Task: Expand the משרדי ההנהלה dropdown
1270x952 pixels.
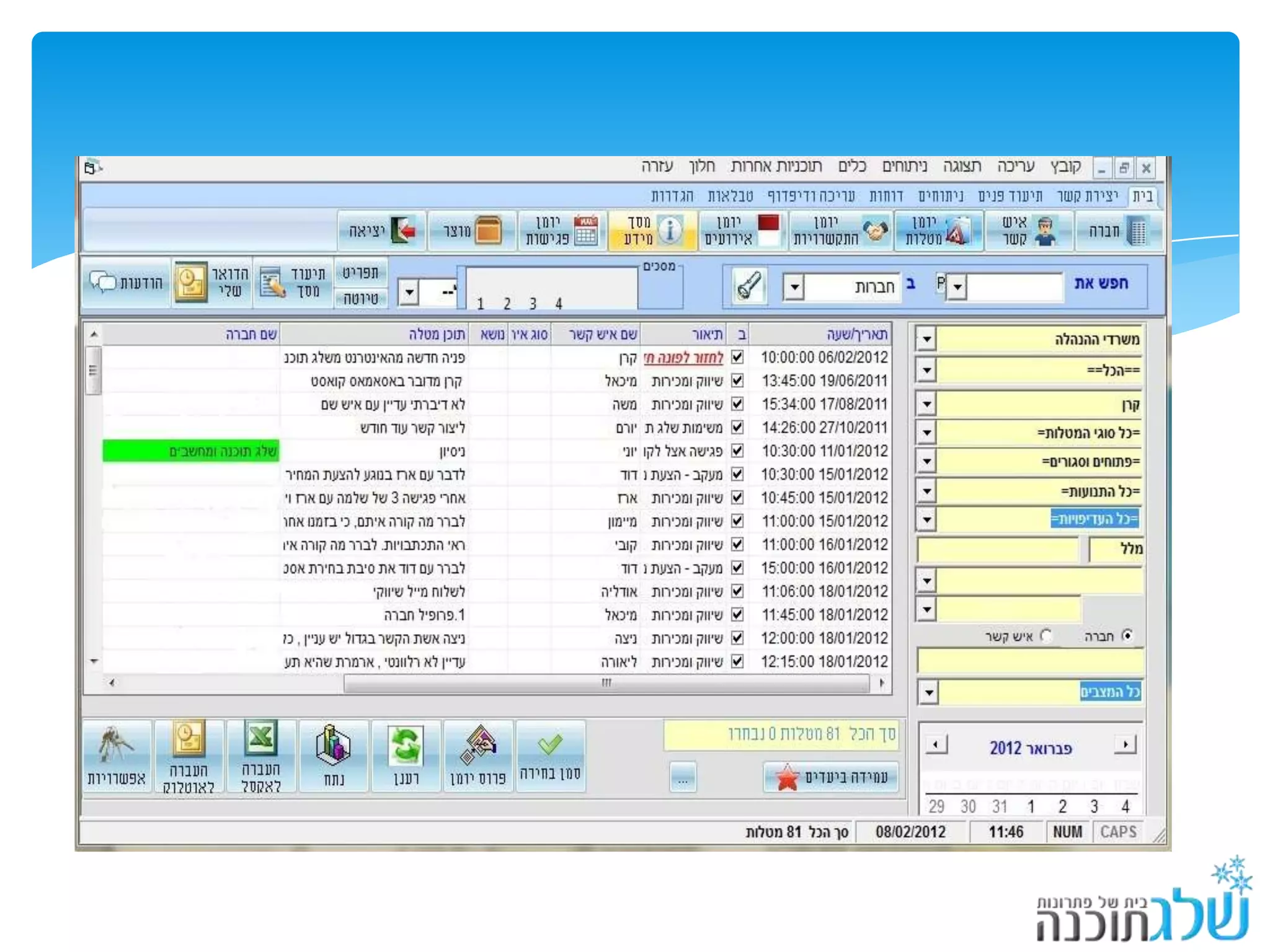Action: pyautogui.click(x=926, y=340)
